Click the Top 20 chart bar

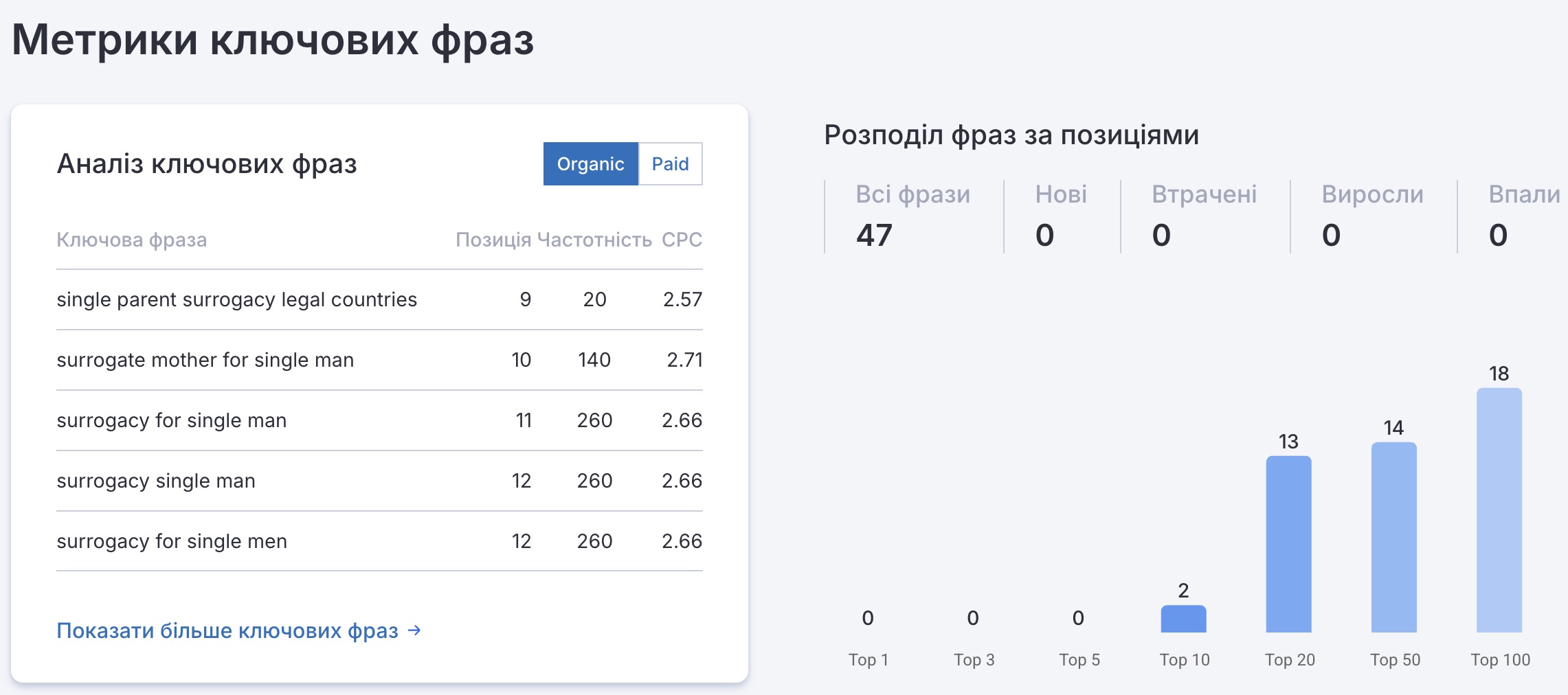1288,544
